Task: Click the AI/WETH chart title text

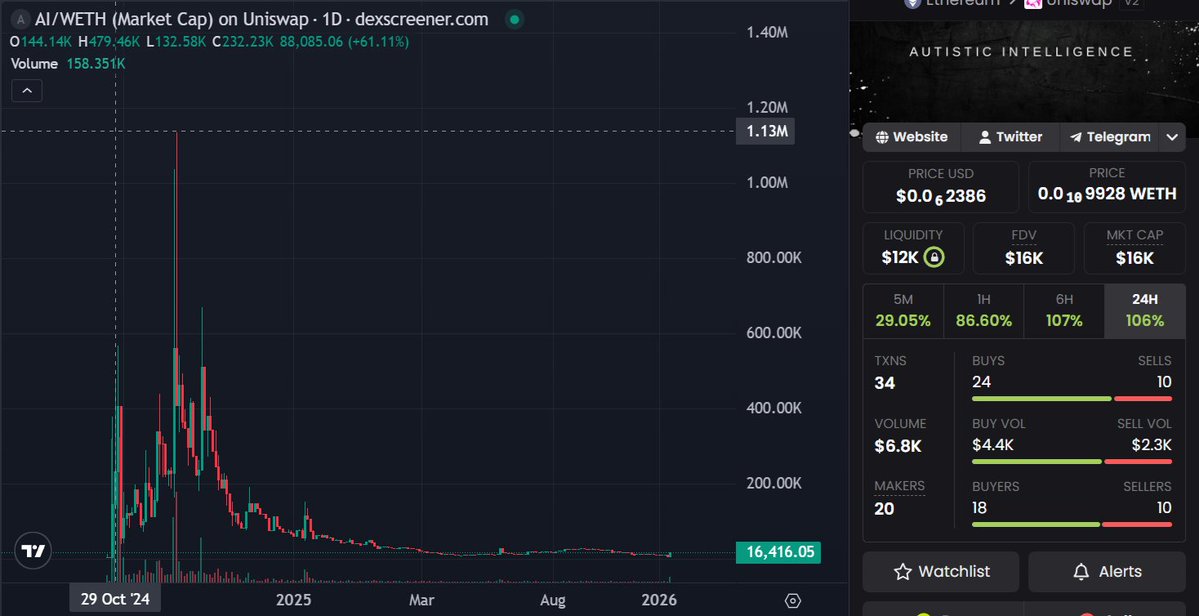Action: coord(262,20)
